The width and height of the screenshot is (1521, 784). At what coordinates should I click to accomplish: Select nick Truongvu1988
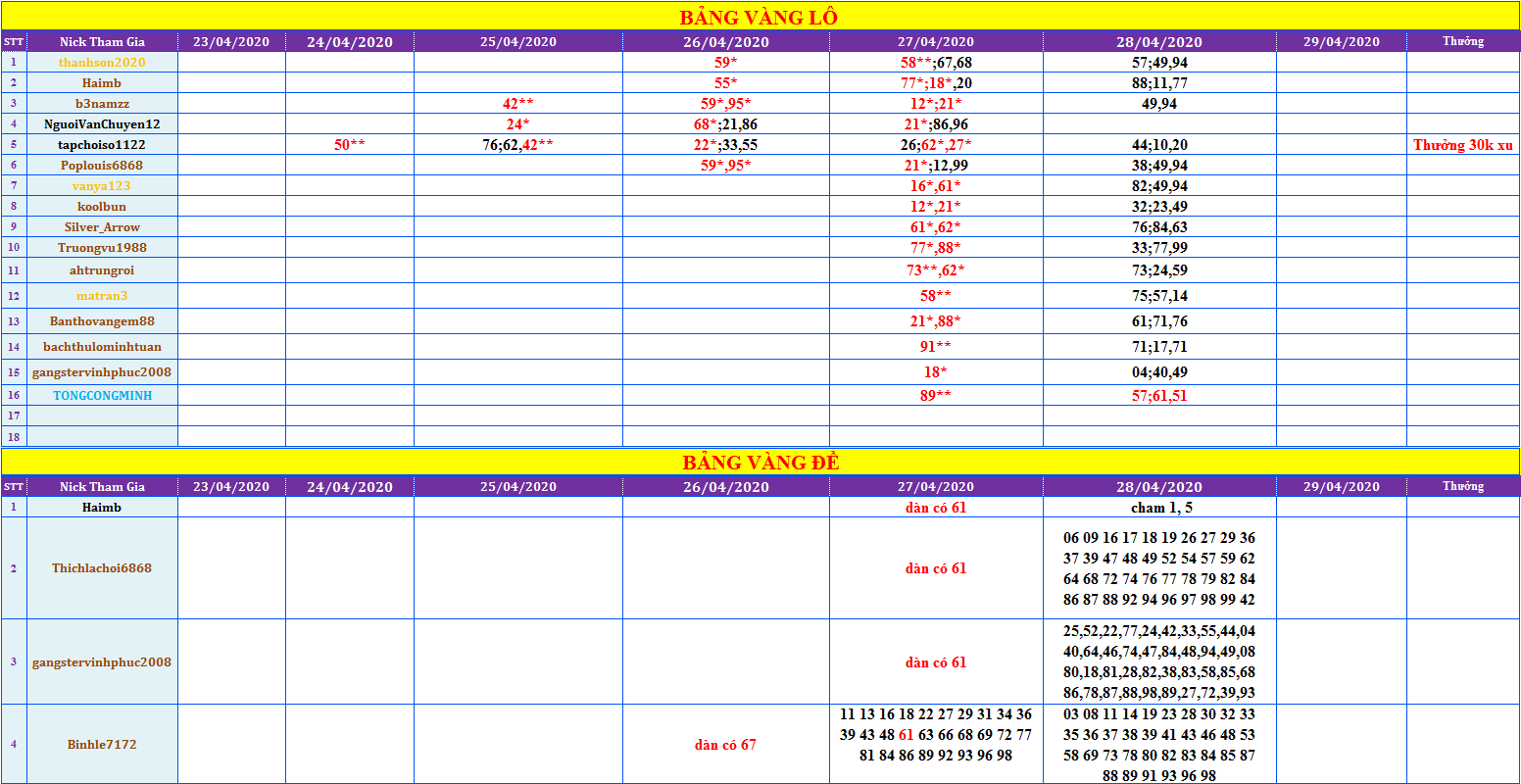click(102, 247)
